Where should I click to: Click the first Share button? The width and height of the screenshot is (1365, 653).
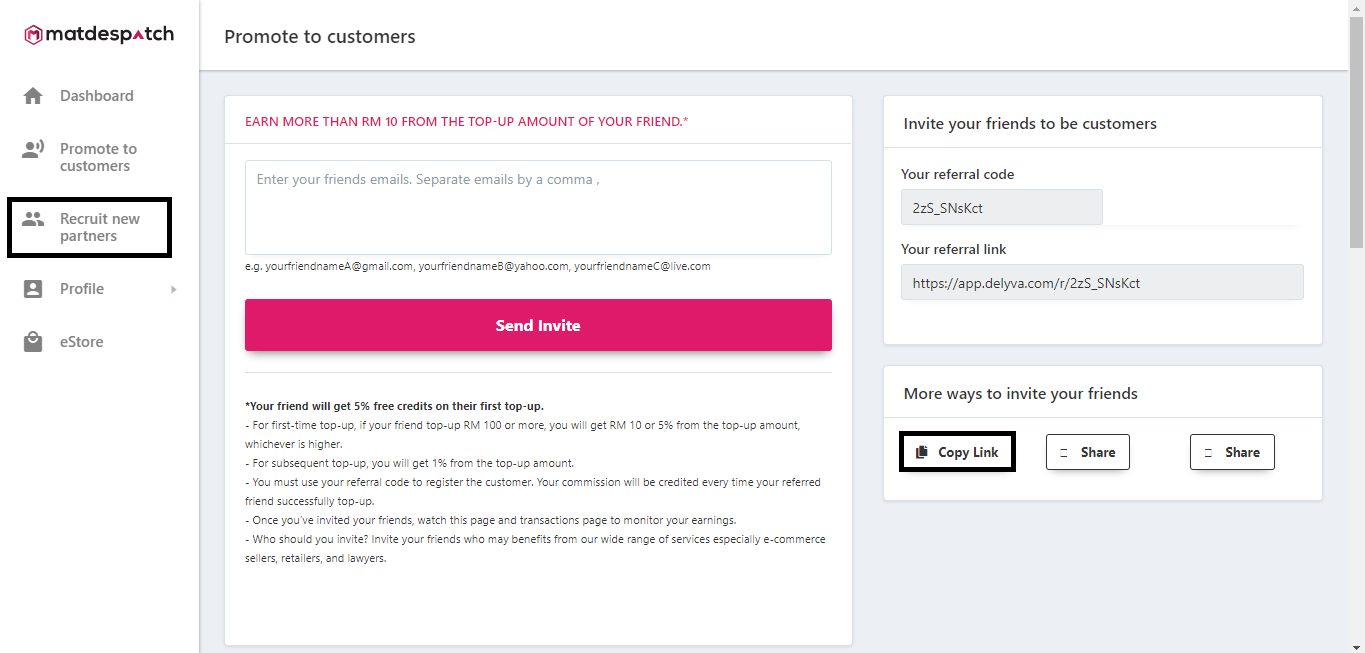pyautogui.click(x=1088, y=452)
